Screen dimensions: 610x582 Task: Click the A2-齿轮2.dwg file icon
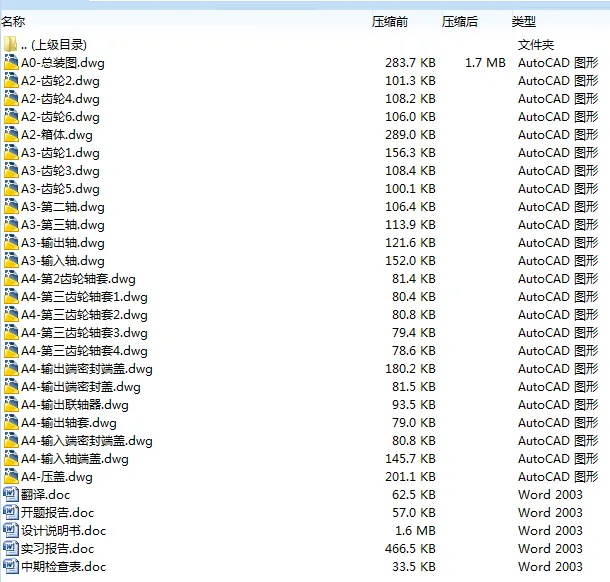11,81
